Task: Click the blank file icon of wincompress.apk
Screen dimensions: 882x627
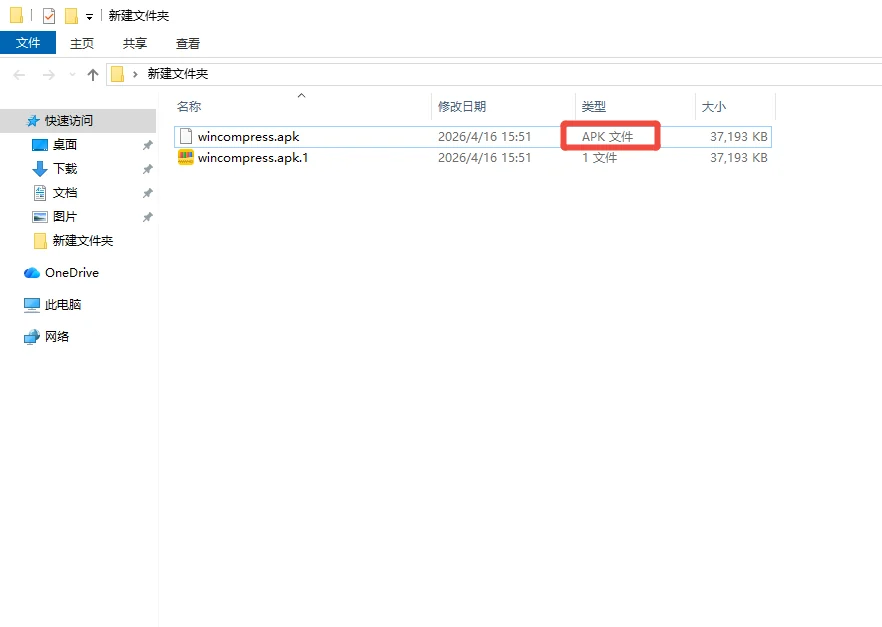Action: [186, 136]
